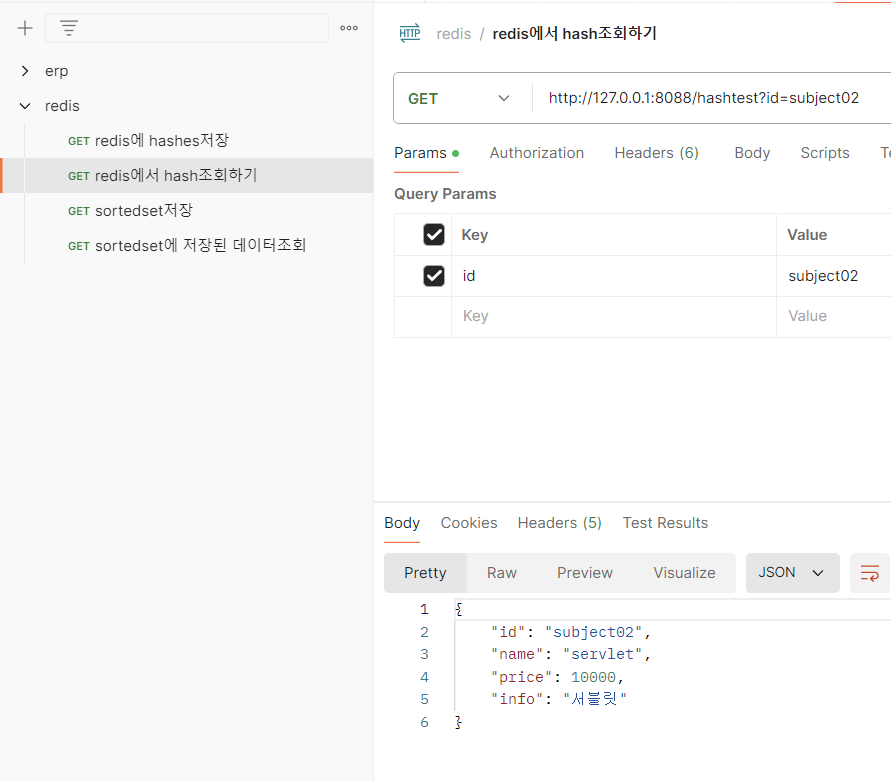This screenshot has width=891, height=781.
Task: Open the Params tab
Action: pyautogui.click(x=426, y=153)
